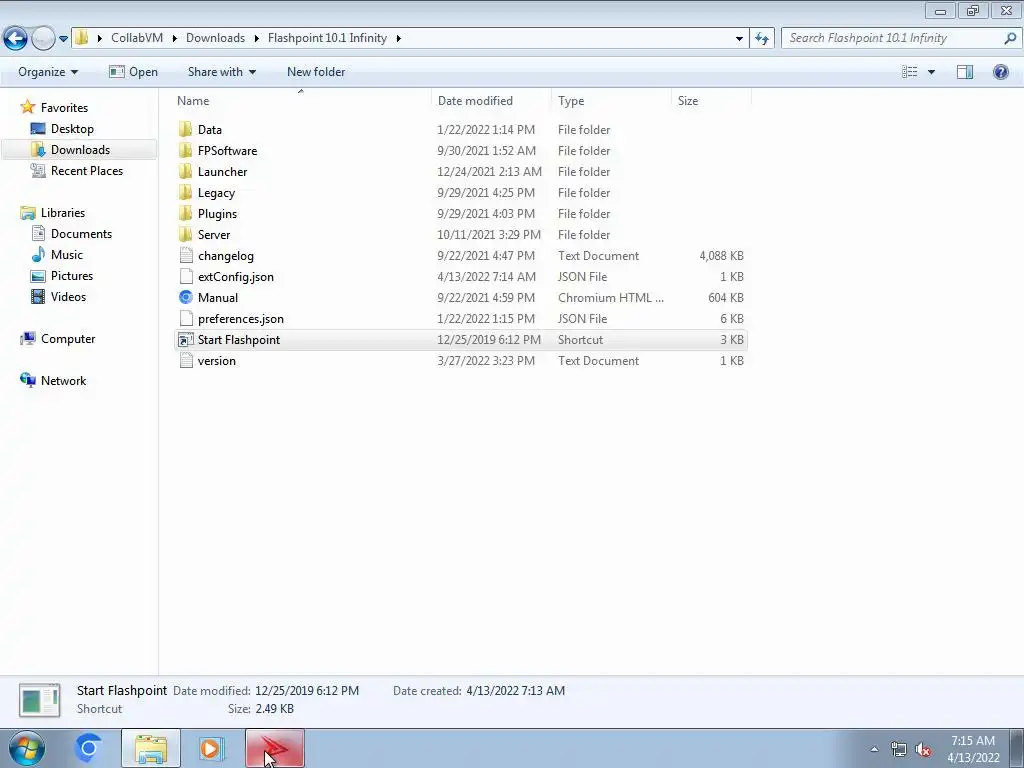Select the Launcher folder icon
The height and width of the screenshot is (768, 1024).
[185, 172]
